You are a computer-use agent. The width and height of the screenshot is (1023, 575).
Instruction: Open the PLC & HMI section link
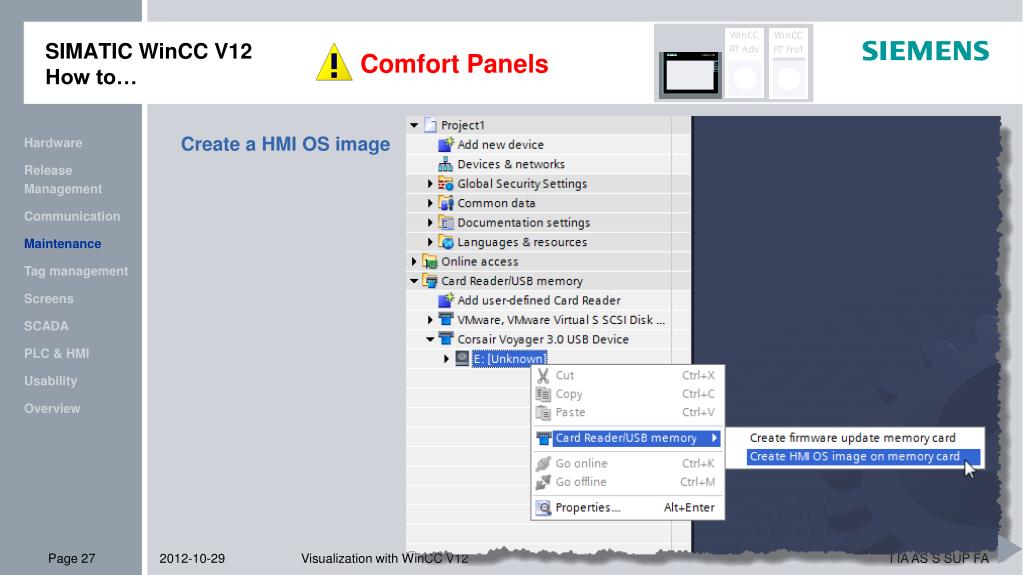tap(56, 353)
